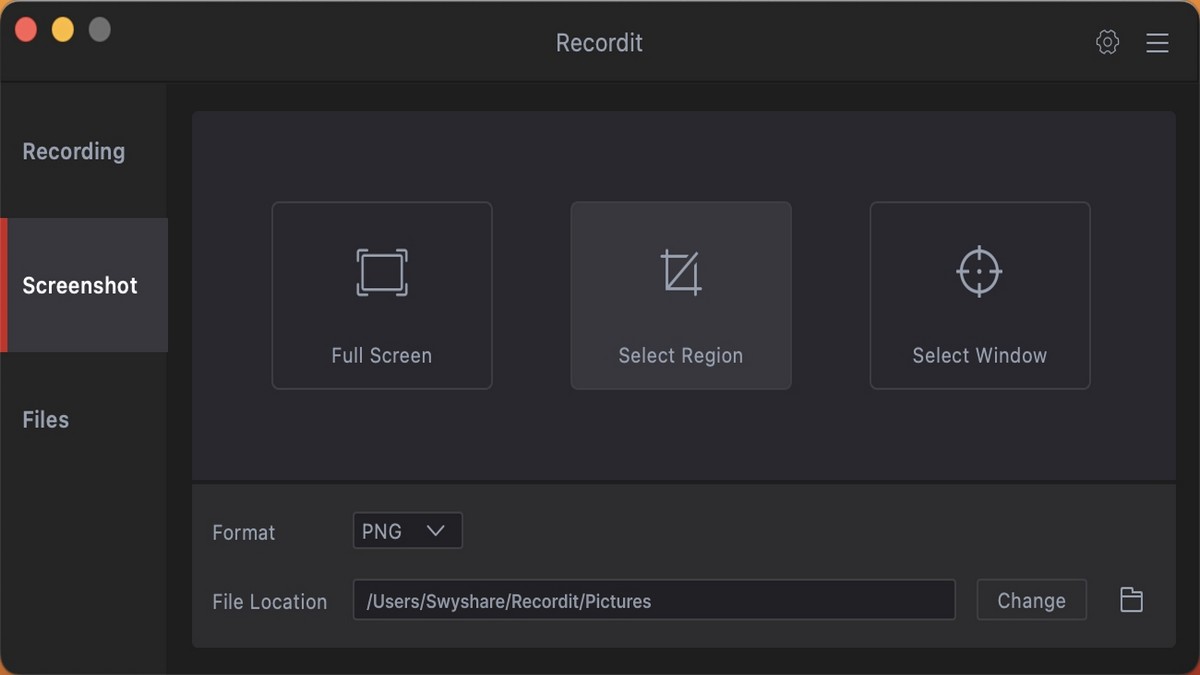
Task: Minimize the Recordit window
Action: (x=63, y=30)
